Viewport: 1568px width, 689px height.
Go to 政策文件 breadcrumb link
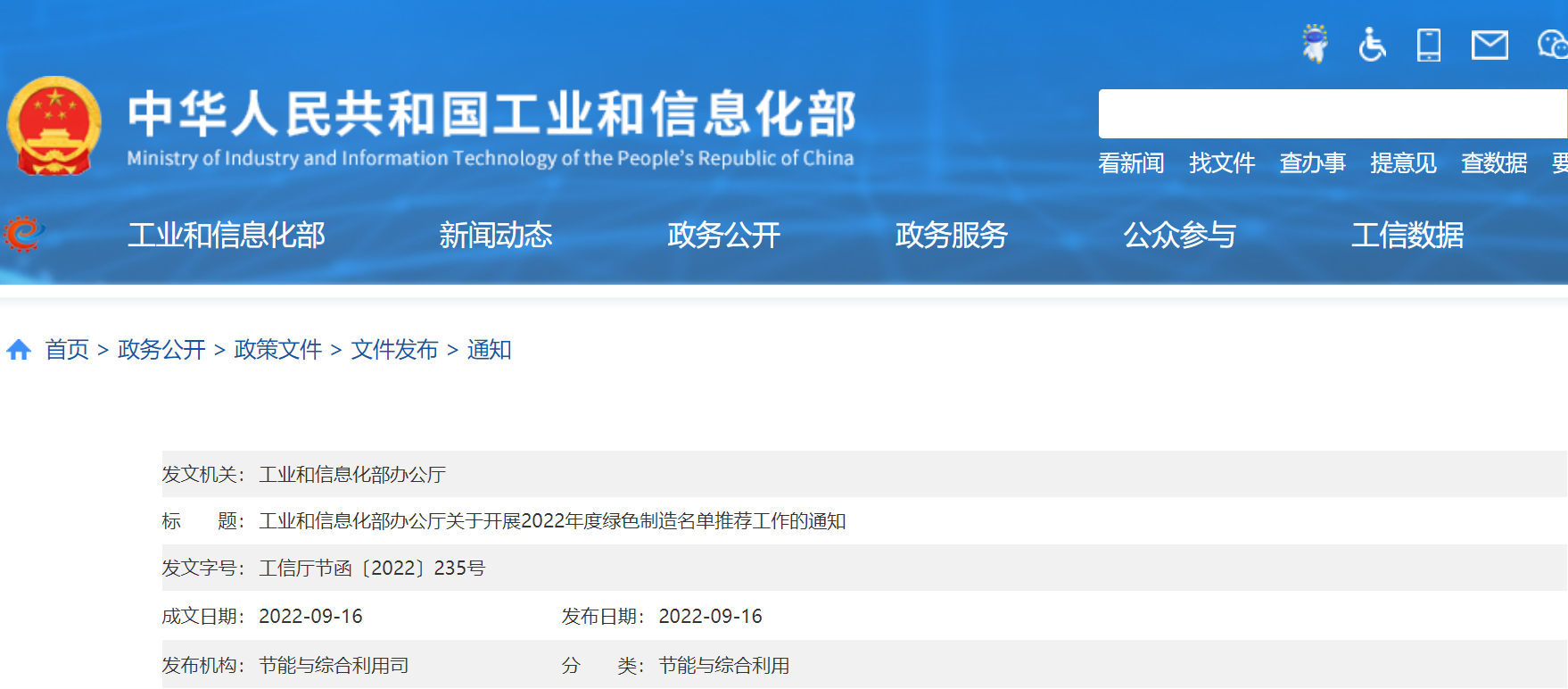click(278, 350)
